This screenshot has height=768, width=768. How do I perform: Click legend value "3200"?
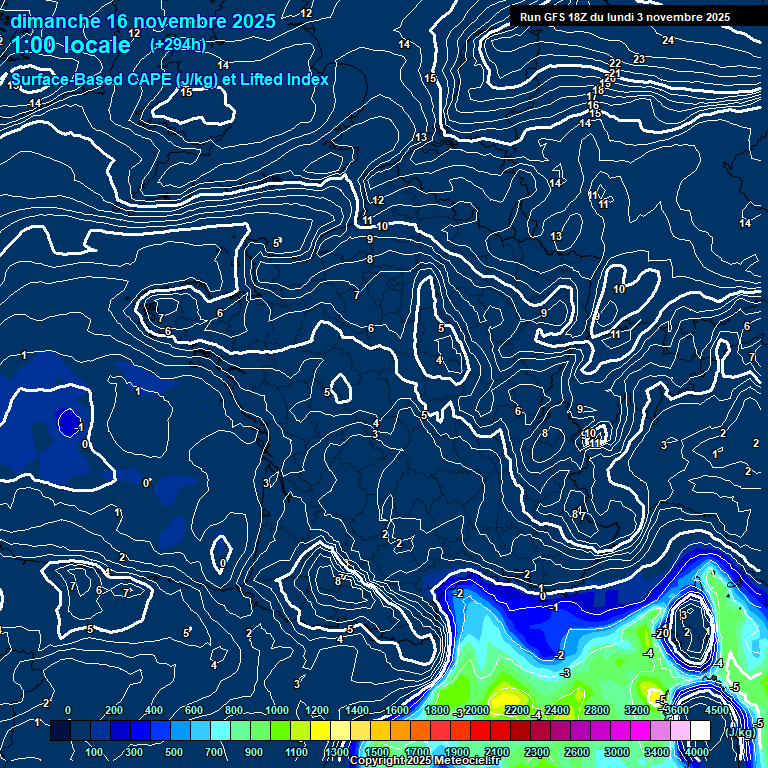pos(637,710)
